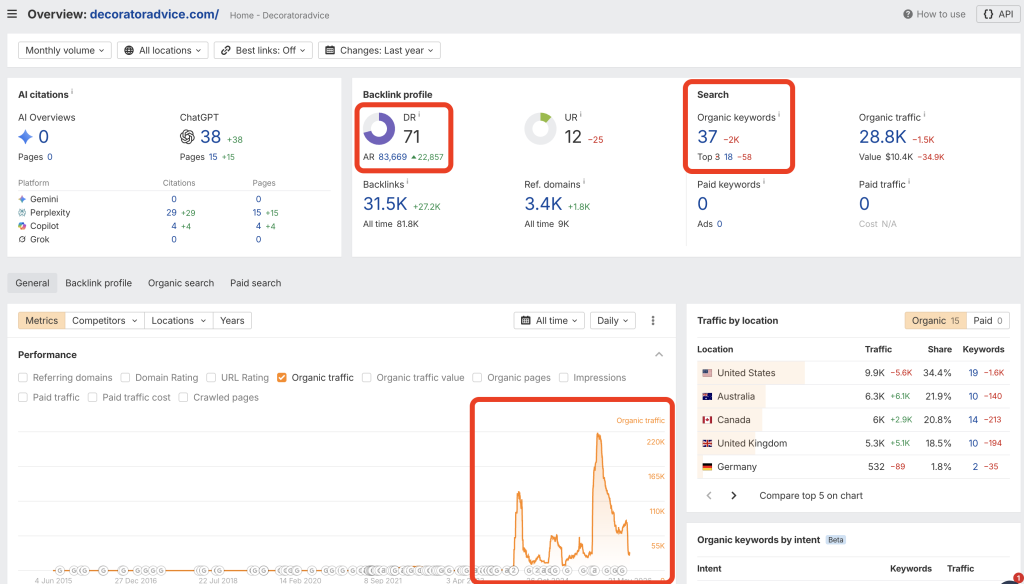Enable the Paid traffic cost checkbox
This screenshot has width=1024, height=584.
(x=92, y=397)
